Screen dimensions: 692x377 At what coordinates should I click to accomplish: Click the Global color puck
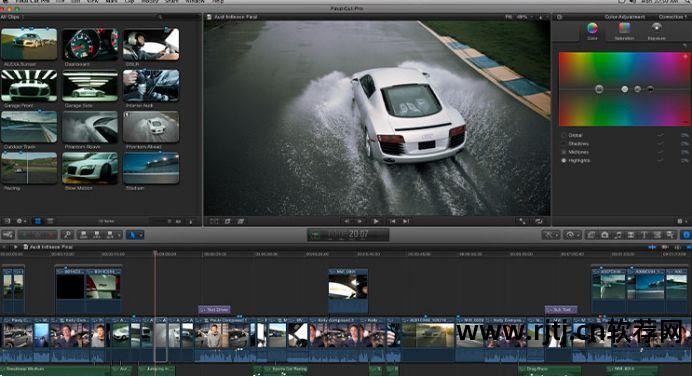[599, 89]
